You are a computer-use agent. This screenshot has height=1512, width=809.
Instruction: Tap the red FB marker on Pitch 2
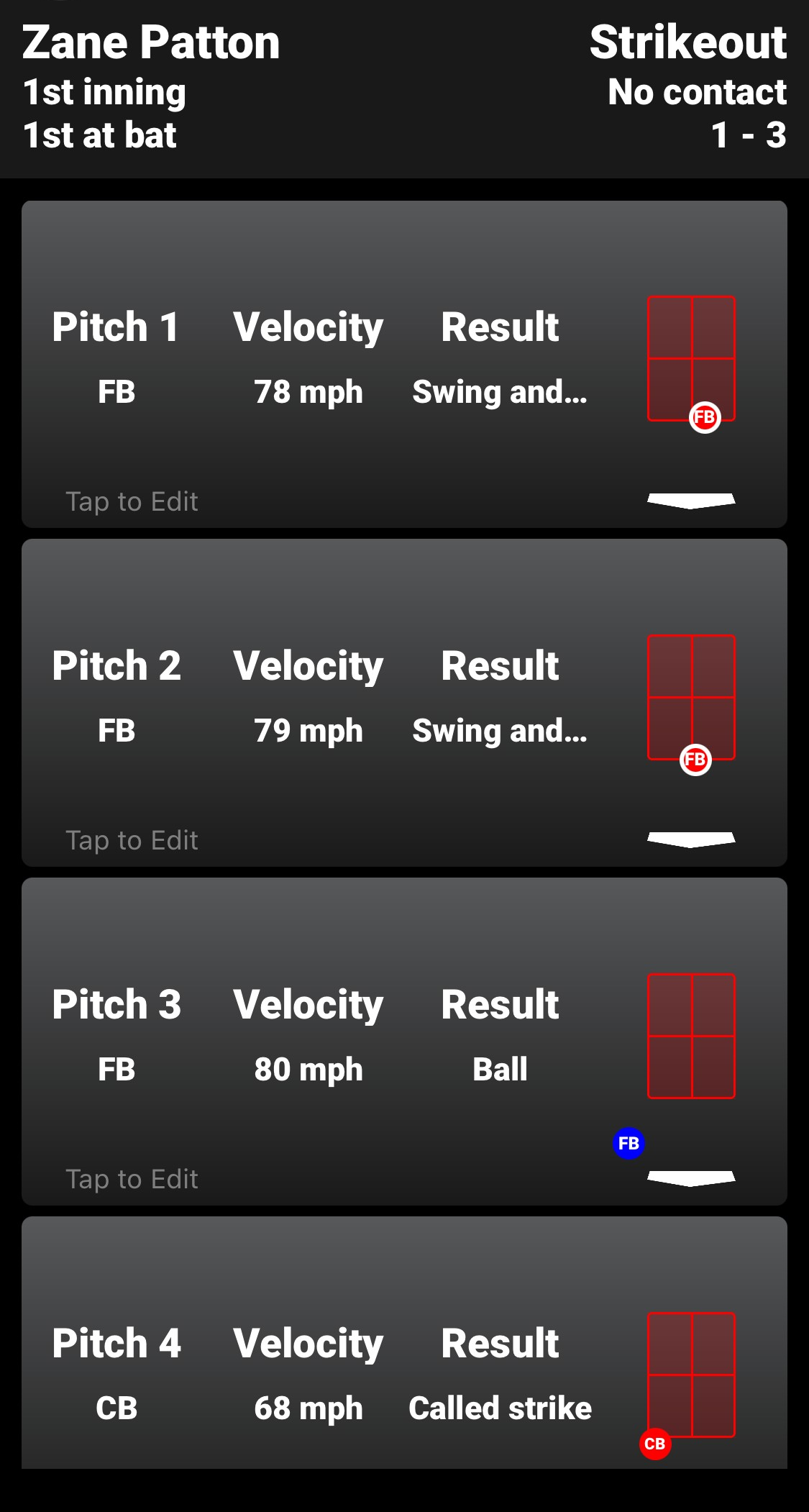695,760
